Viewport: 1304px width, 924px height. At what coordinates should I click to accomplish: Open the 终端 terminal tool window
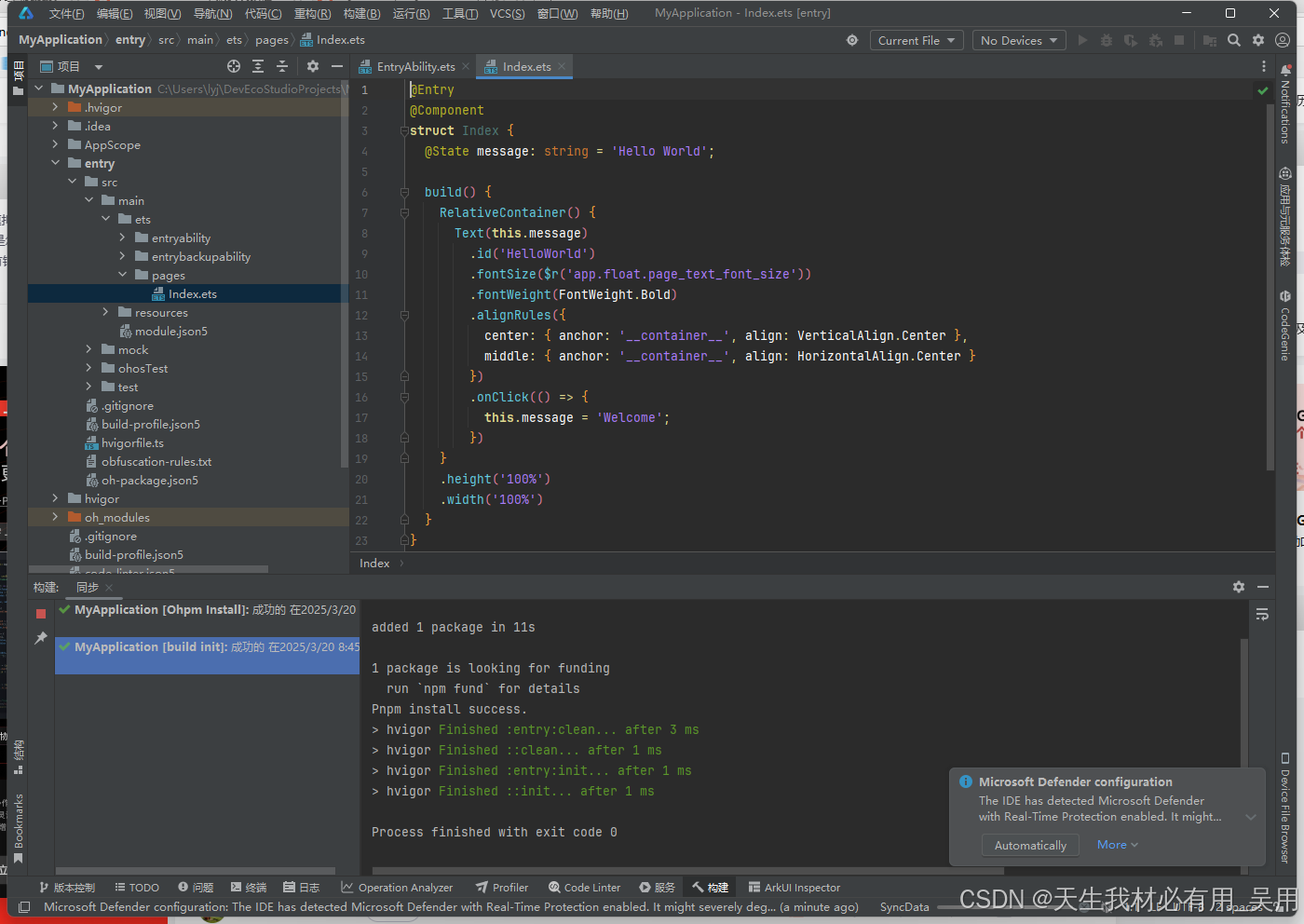pyautogui.click(x=249, y=888)
